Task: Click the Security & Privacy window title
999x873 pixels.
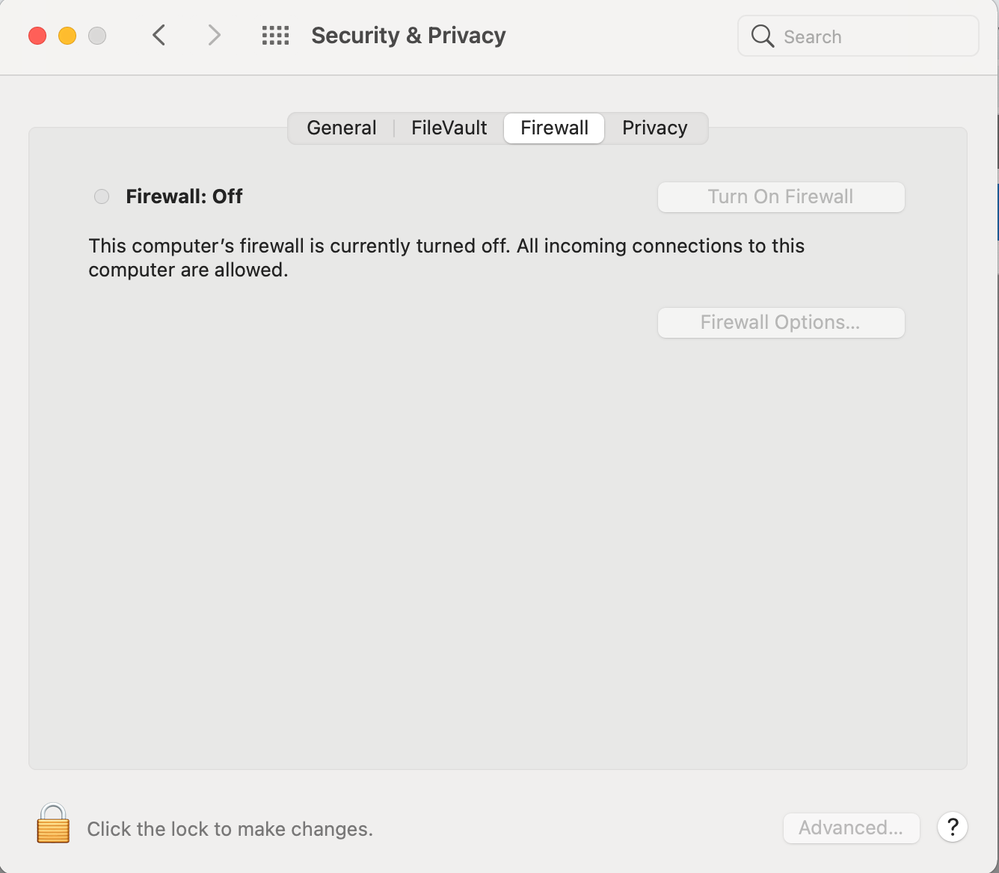Action: 408,36
